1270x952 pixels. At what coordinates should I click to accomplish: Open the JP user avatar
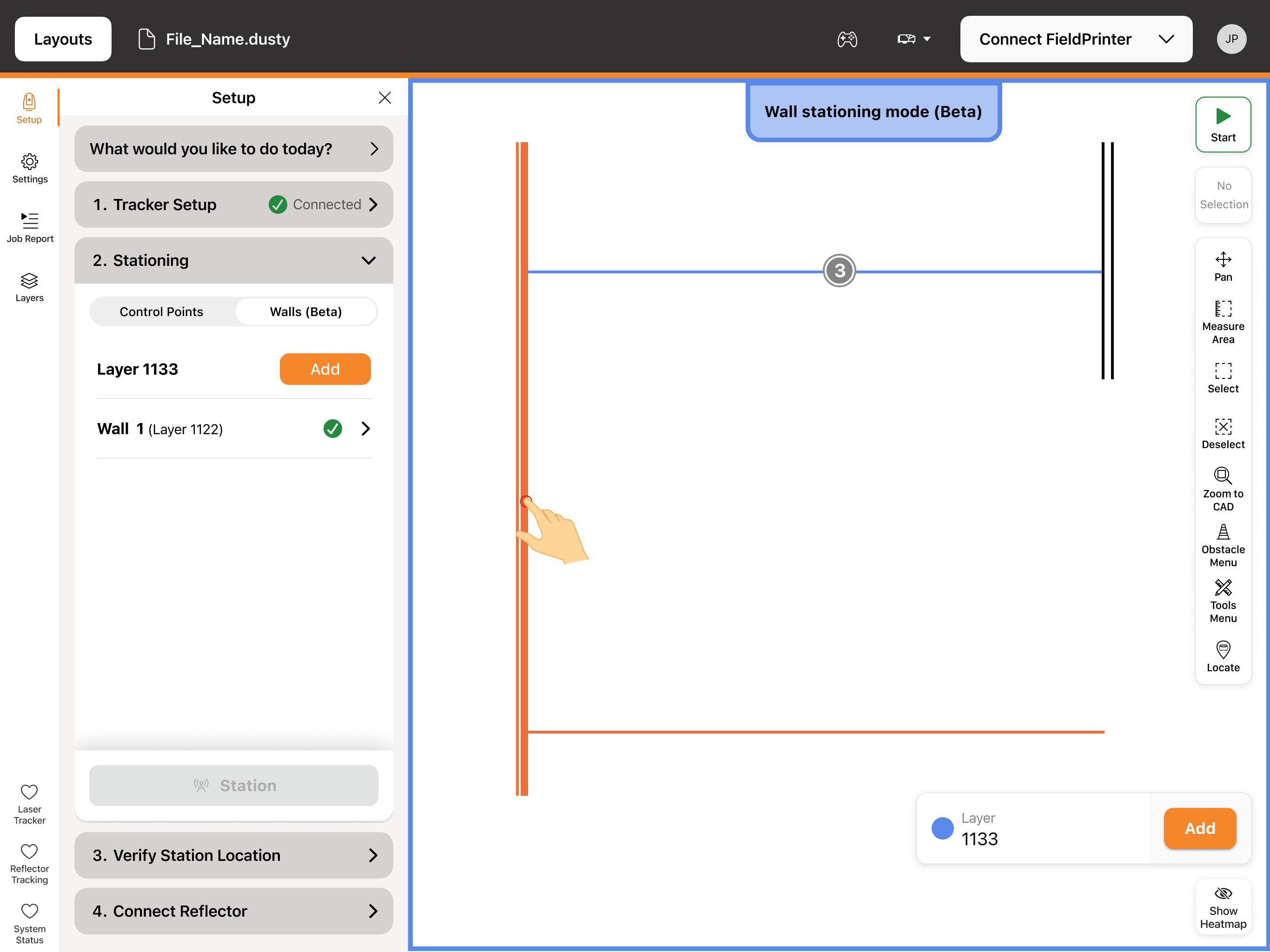tap(1231, 39)
